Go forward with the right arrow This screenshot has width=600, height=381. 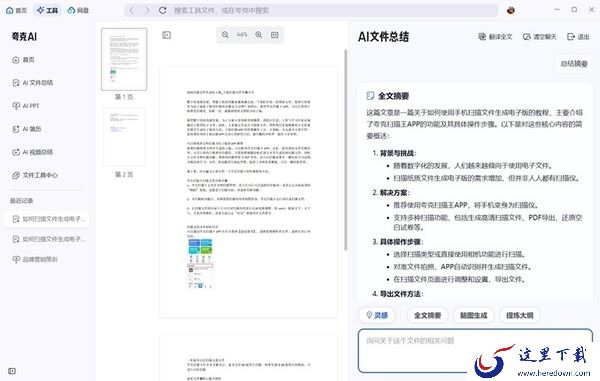[147, 10]
